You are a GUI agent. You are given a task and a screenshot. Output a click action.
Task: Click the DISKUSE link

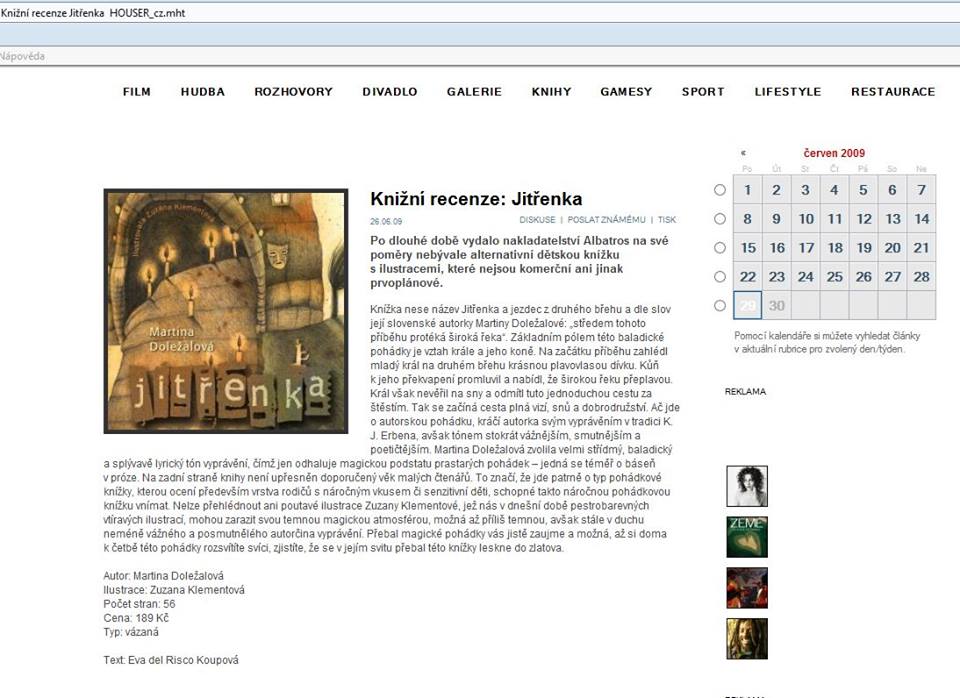tap(537, 220)
